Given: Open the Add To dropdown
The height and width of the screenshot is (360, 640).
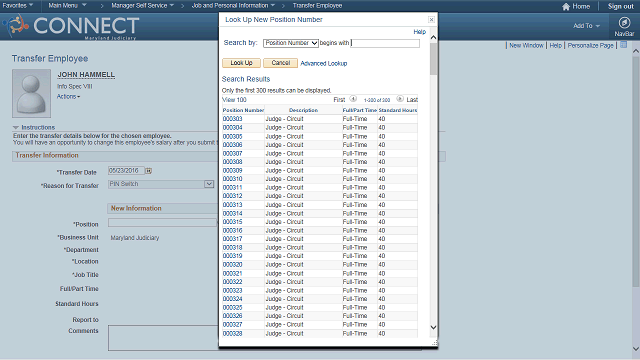Looking at the screenshot, I should click(x=586, y=26).
